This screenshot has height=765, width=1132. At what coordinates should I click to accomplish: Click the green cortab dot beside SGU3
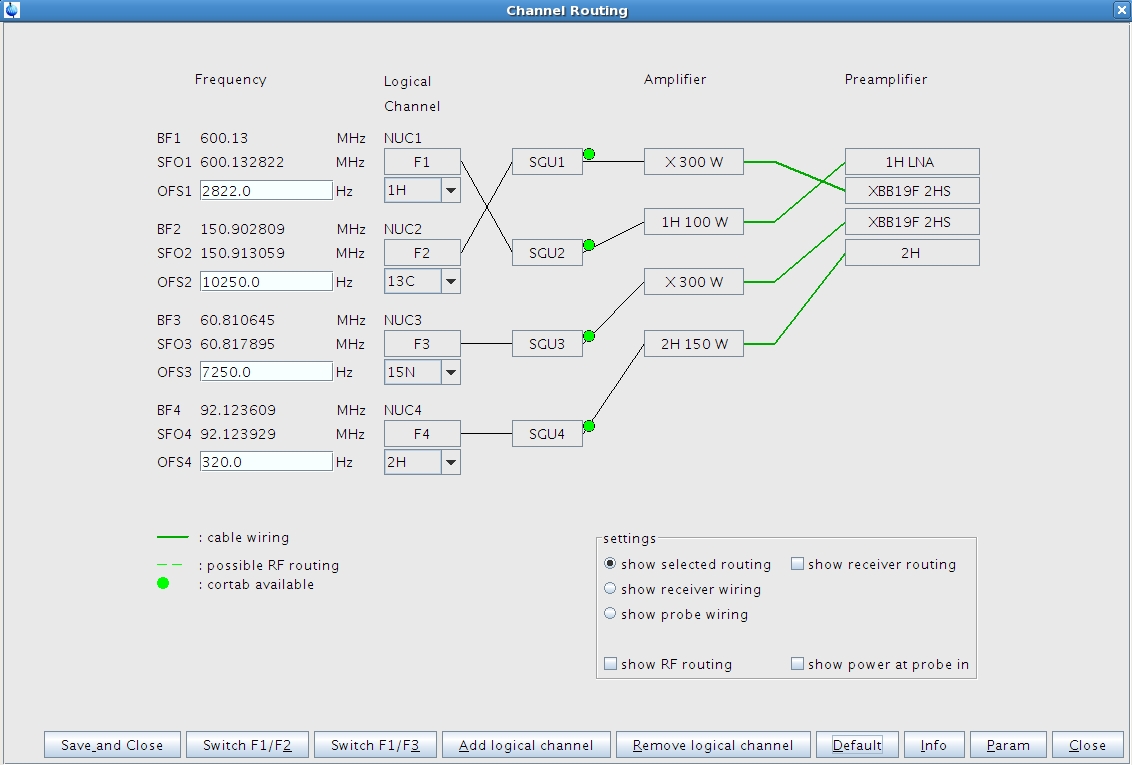(589, 336)
